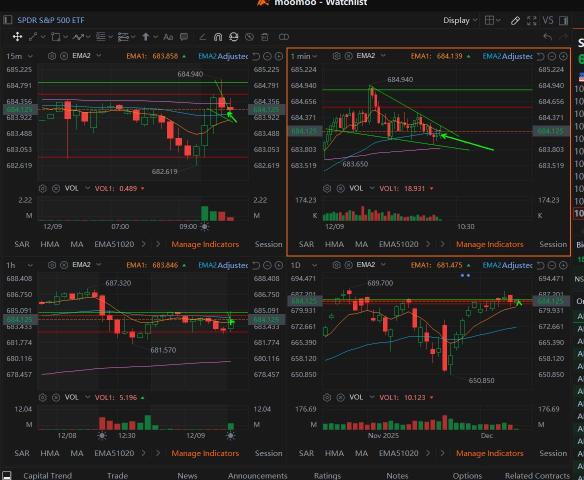Viewport: 584px width, 480px height.
Task: Click the 12/08 session sun marker on 1h chart
Action: point(102,435)
